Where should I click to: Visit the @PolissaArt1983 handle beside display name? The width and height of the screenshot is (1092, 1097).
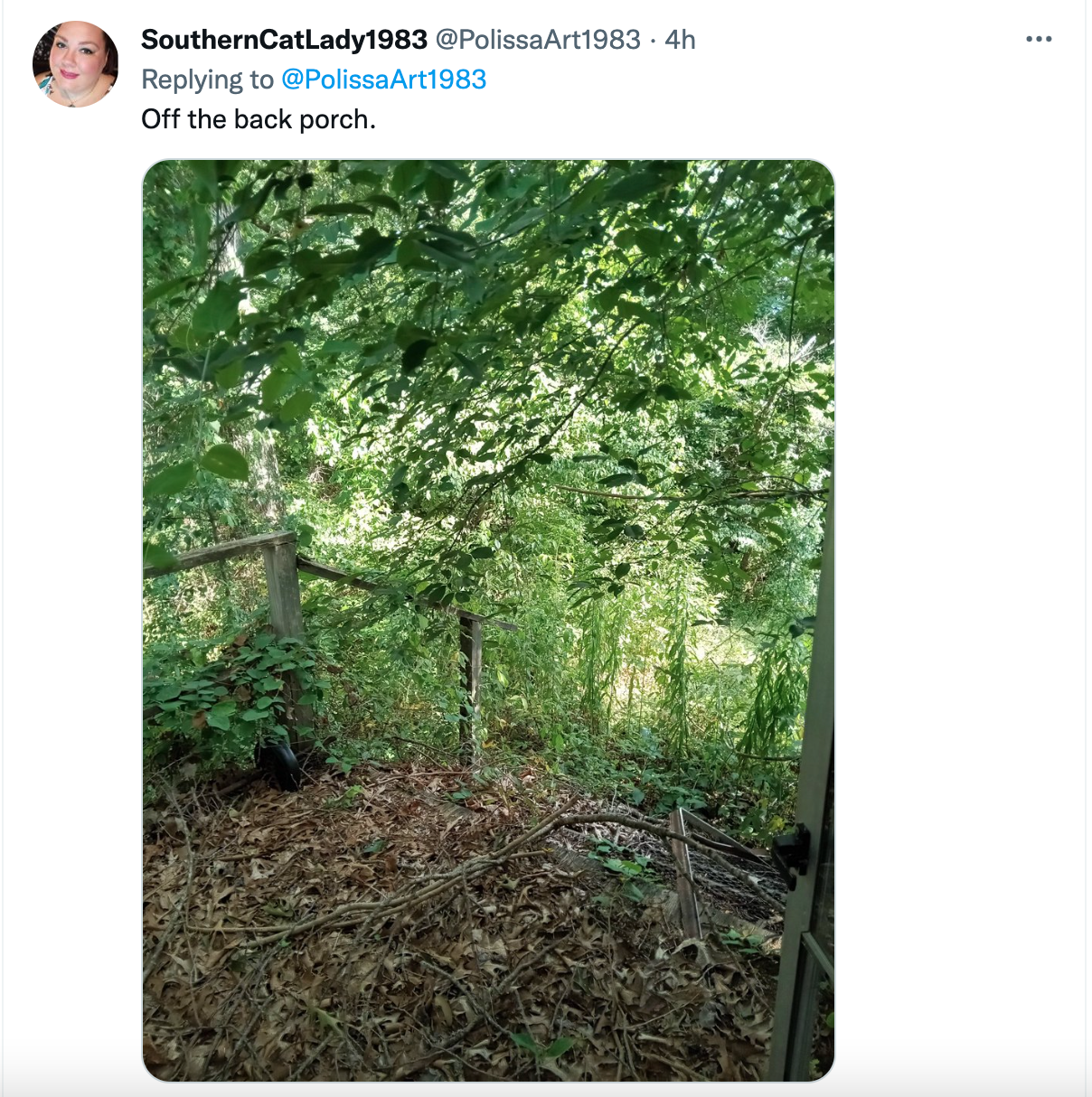point(538,40)
